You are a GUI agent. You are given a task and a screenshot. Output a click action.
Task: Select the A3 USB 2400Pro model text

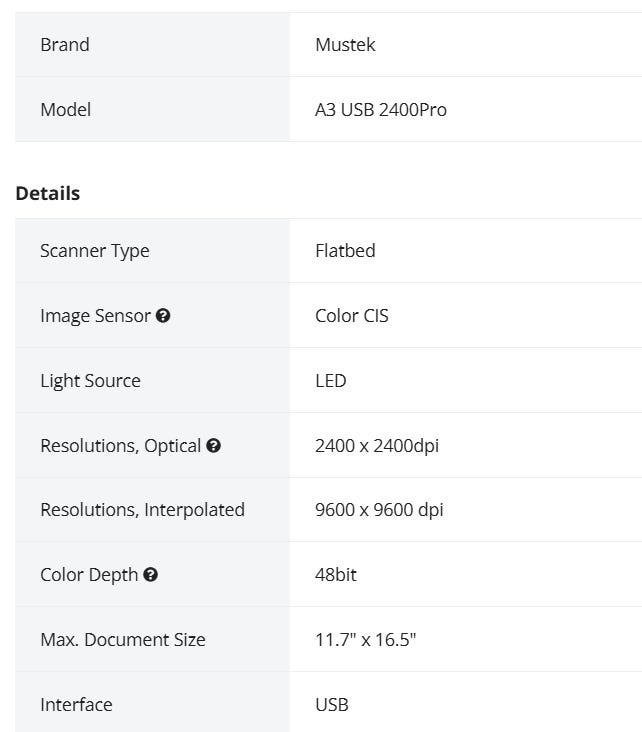[380, 110]
